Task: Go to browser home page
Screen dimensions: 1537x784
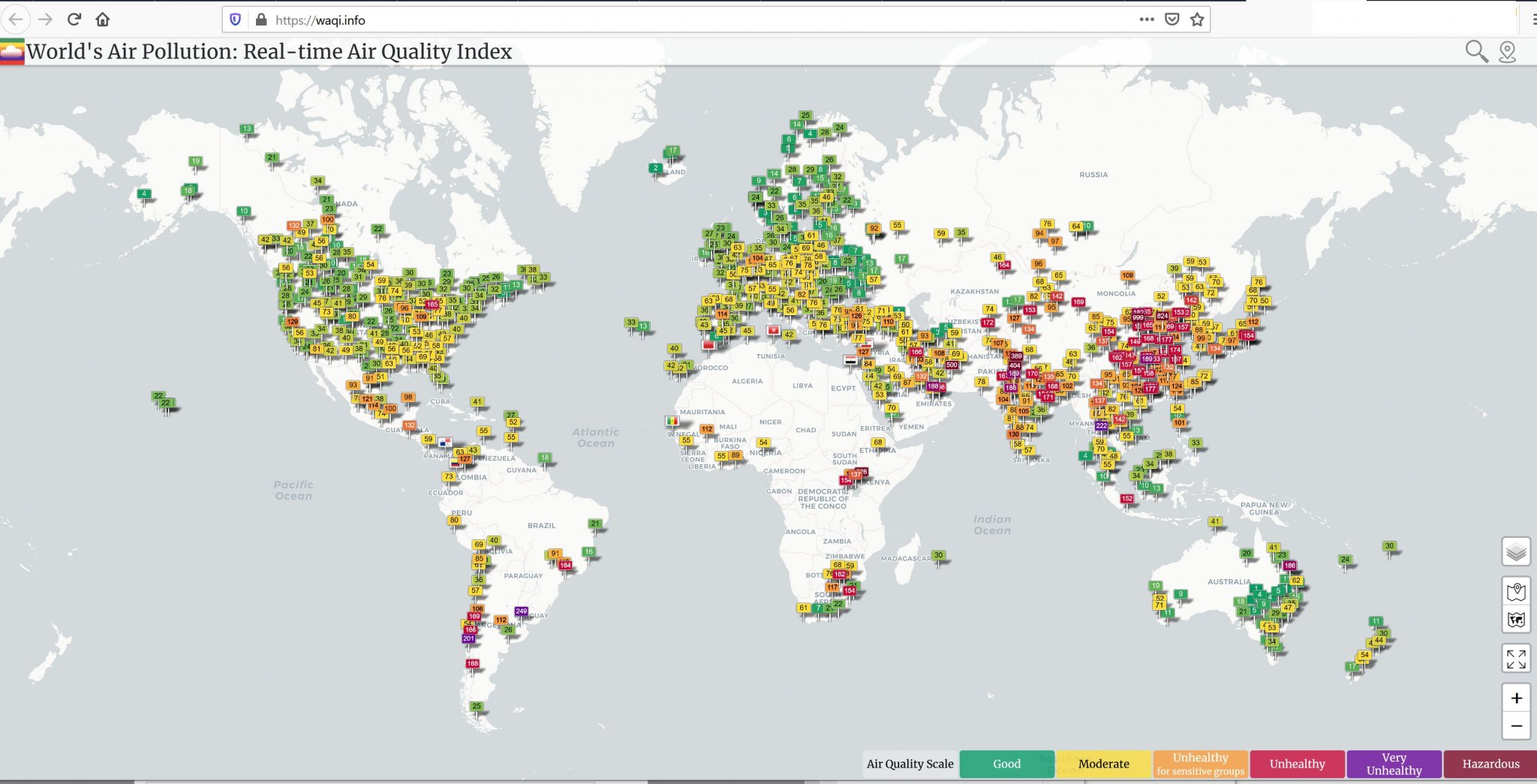Action: tap(103, 20)
